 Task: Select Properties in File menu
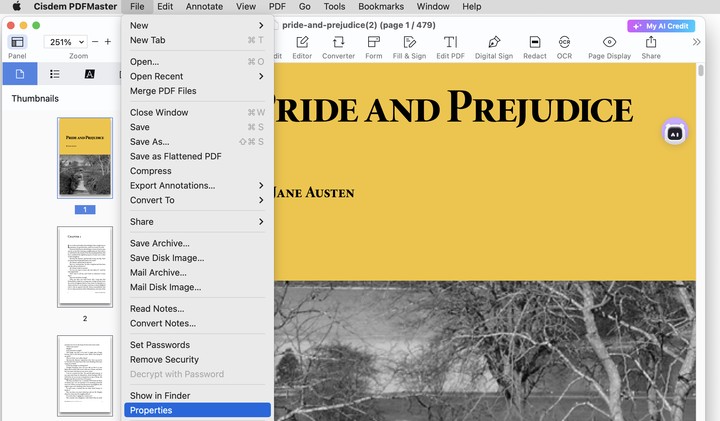point(197,410)
